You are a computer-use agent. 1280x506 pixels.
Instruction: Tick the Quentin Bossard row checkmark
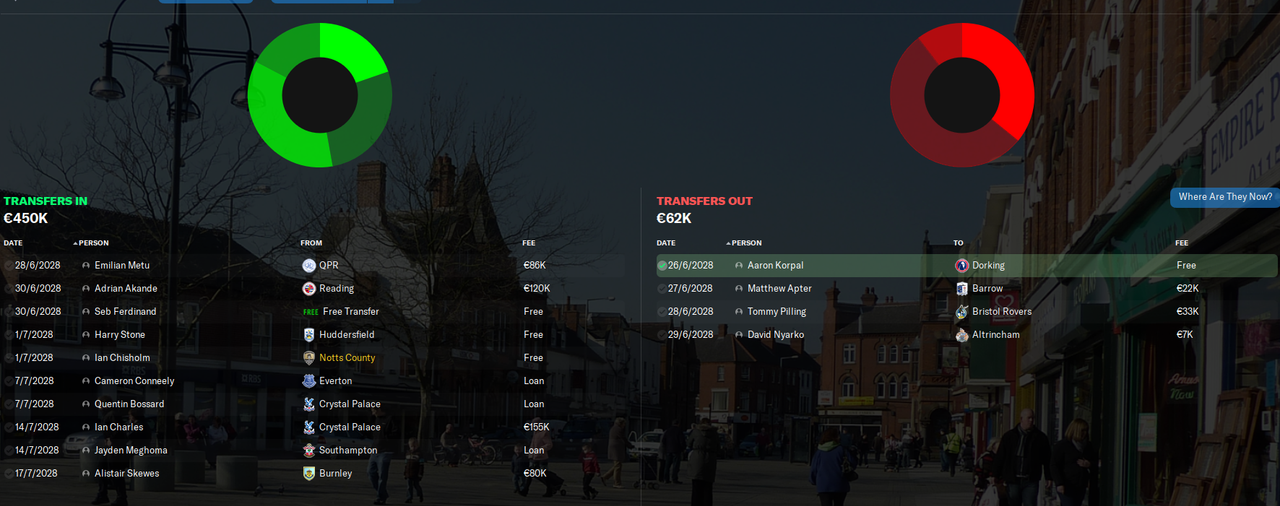[9, 404]
